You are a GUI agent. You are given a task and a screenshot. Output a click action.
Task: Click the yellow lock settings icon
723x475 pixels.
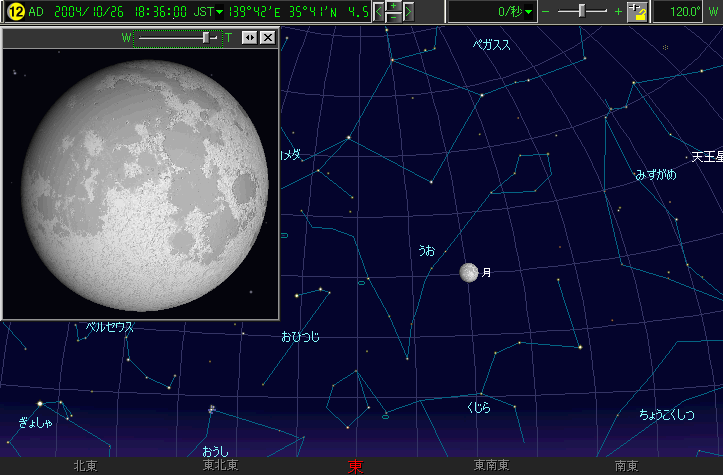pos(636,12)
